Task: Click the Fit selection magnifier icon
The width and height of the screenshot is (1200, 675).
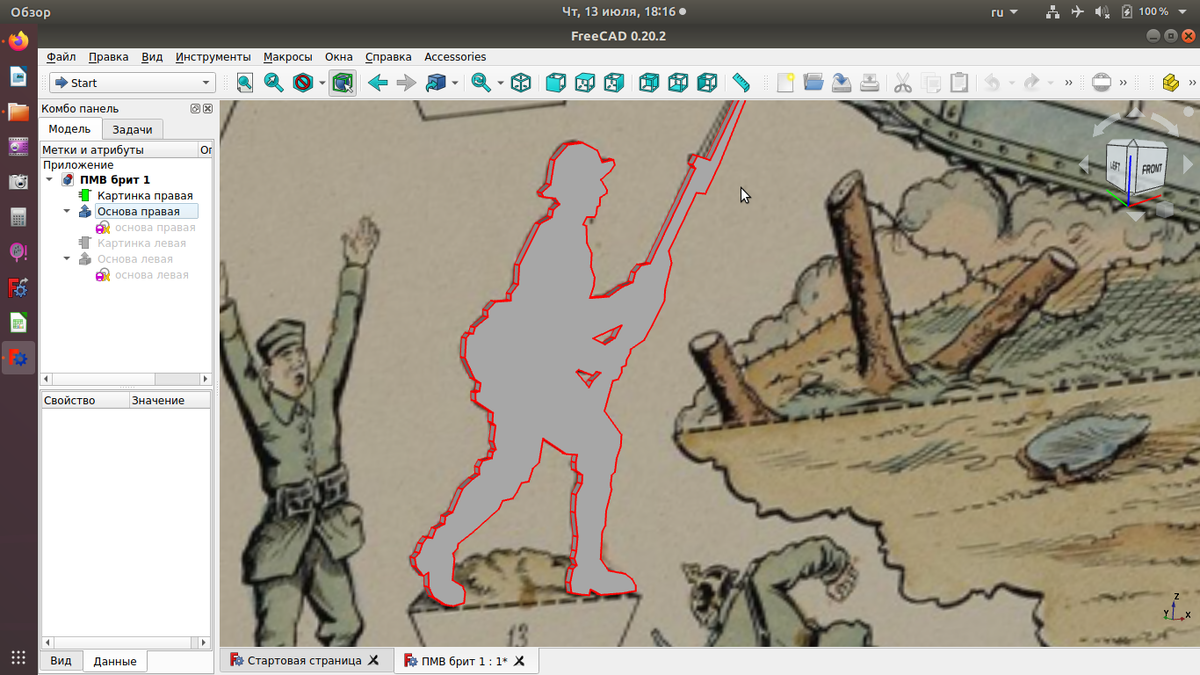Action: [274, 83]
